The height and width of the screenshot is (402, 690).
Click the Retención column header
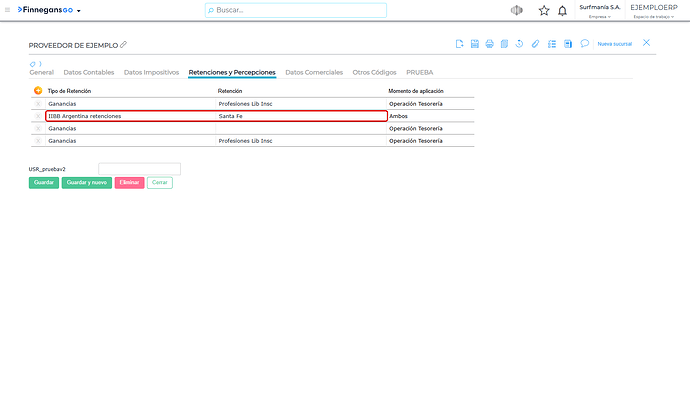point(230,91)
